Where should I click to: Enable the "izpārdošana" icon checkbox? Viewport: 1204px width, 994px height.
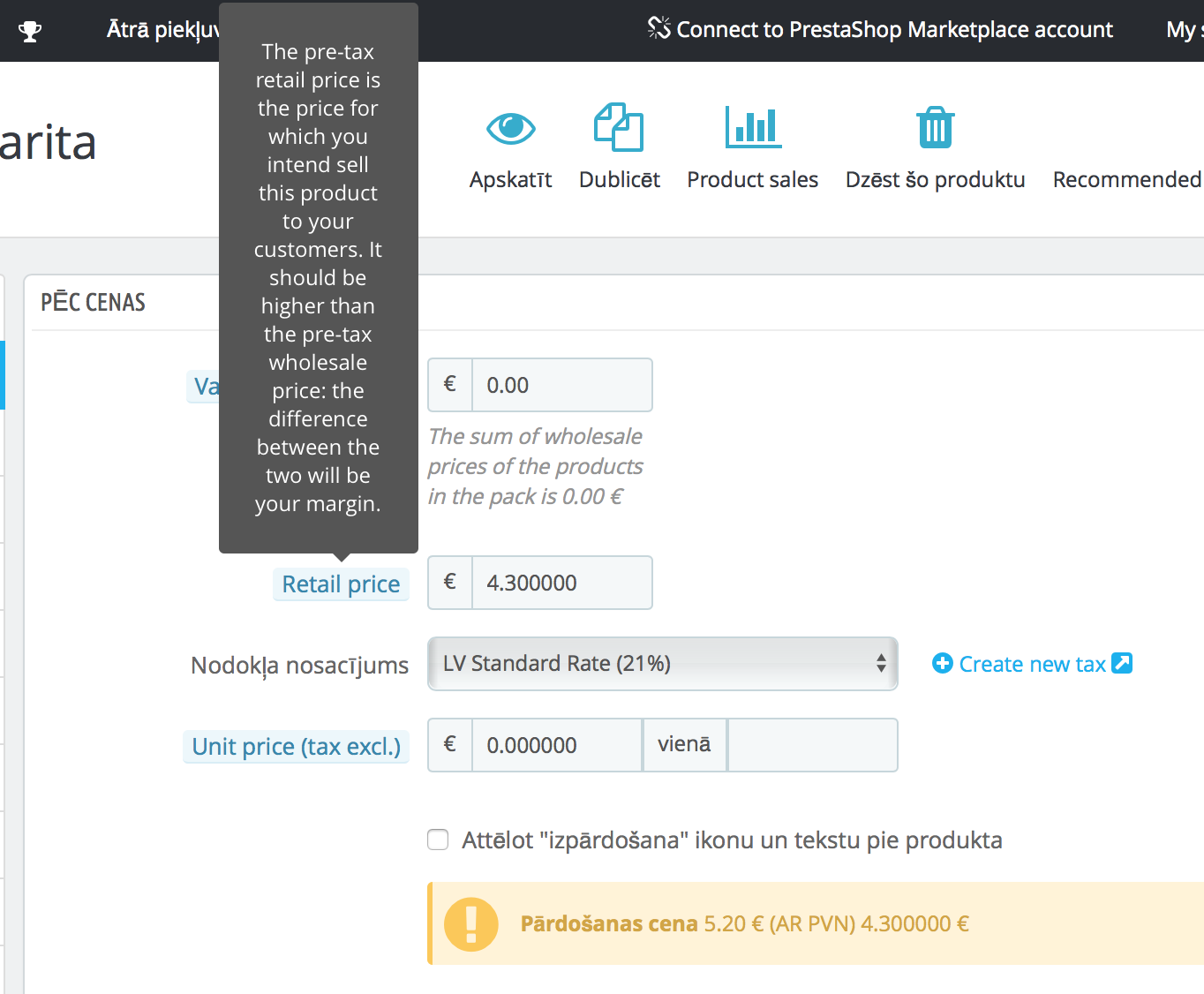pos(438,840)
